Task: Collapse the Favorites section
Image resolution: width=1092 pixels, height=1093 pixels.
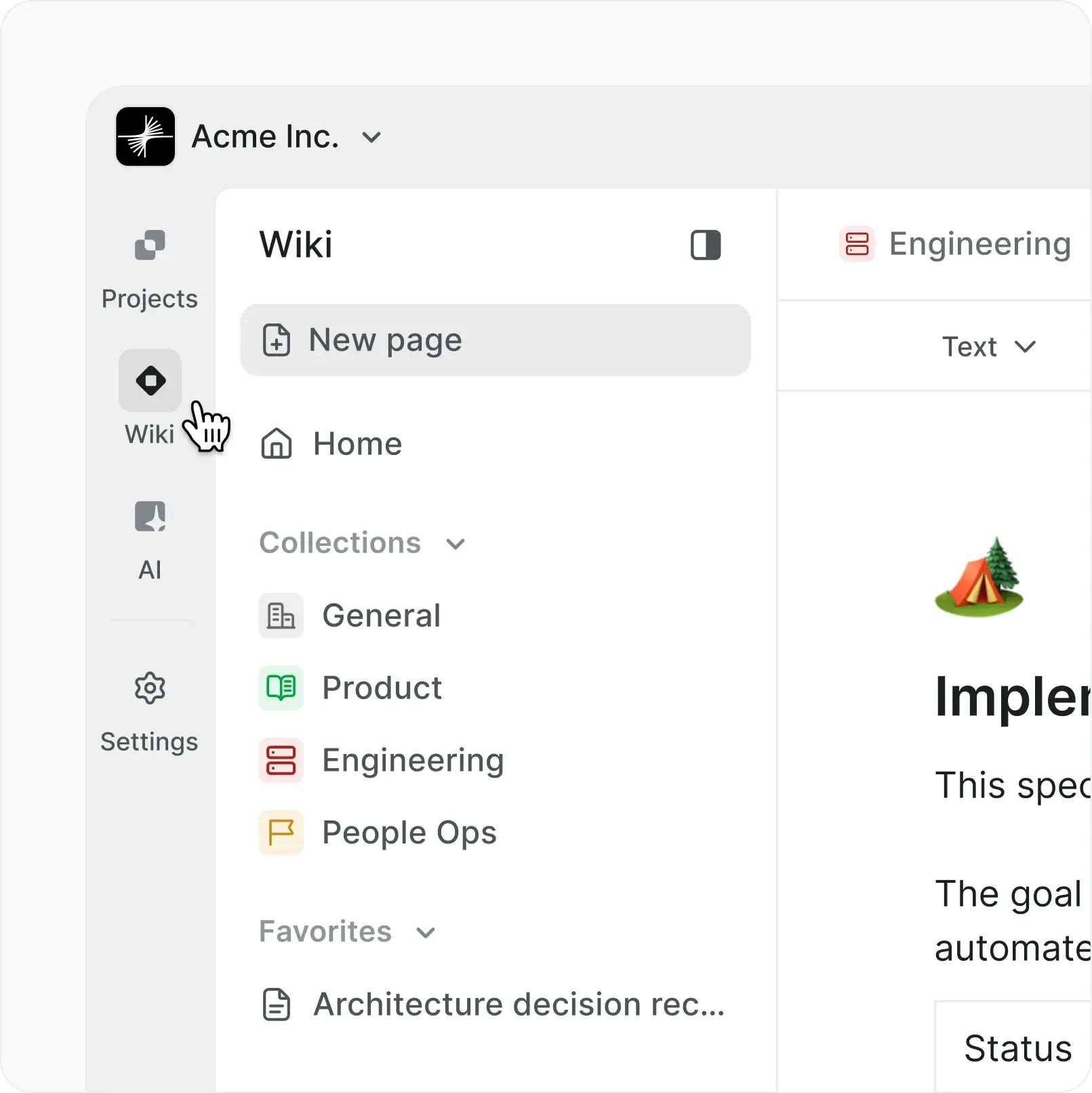Action: (x=426, y=933)
